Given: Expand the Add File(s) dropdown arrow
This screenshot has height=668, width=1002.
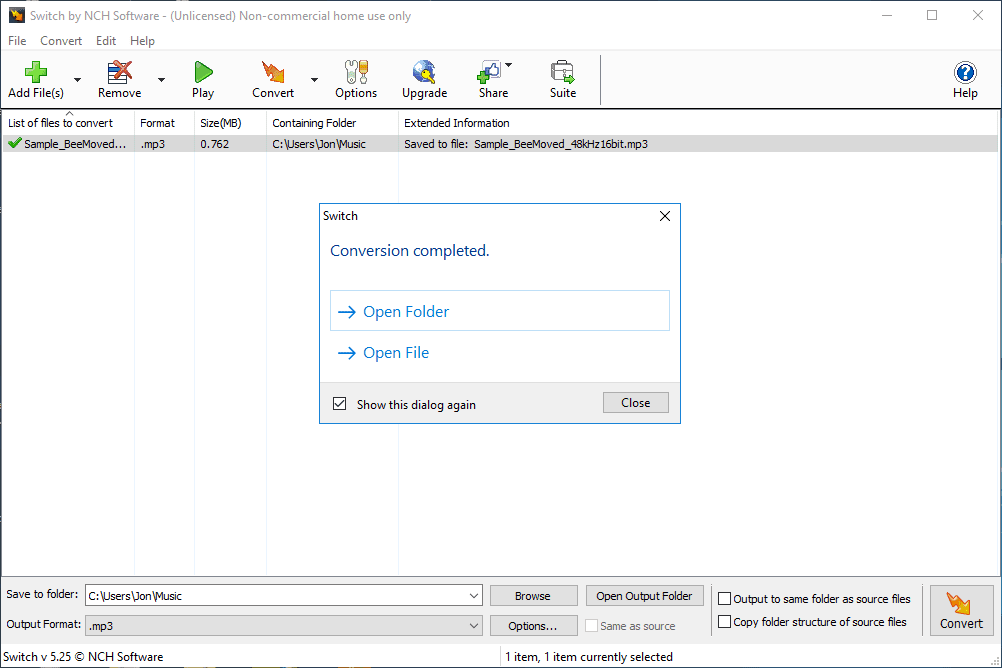Looking at the screenshot, I should click(77, 80).
